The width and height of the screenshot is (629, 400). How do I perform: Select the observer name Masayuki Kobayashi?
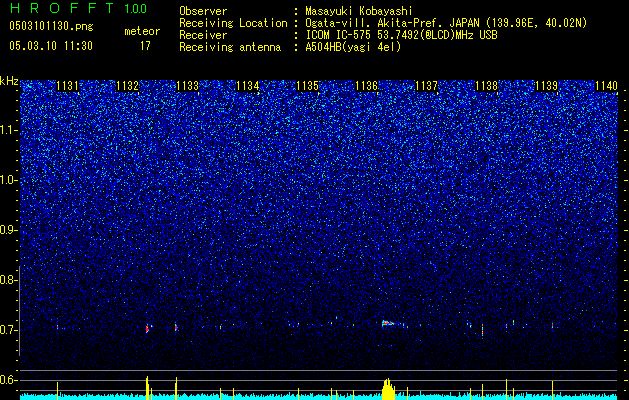pyautogui.click(x=359, y=11)
